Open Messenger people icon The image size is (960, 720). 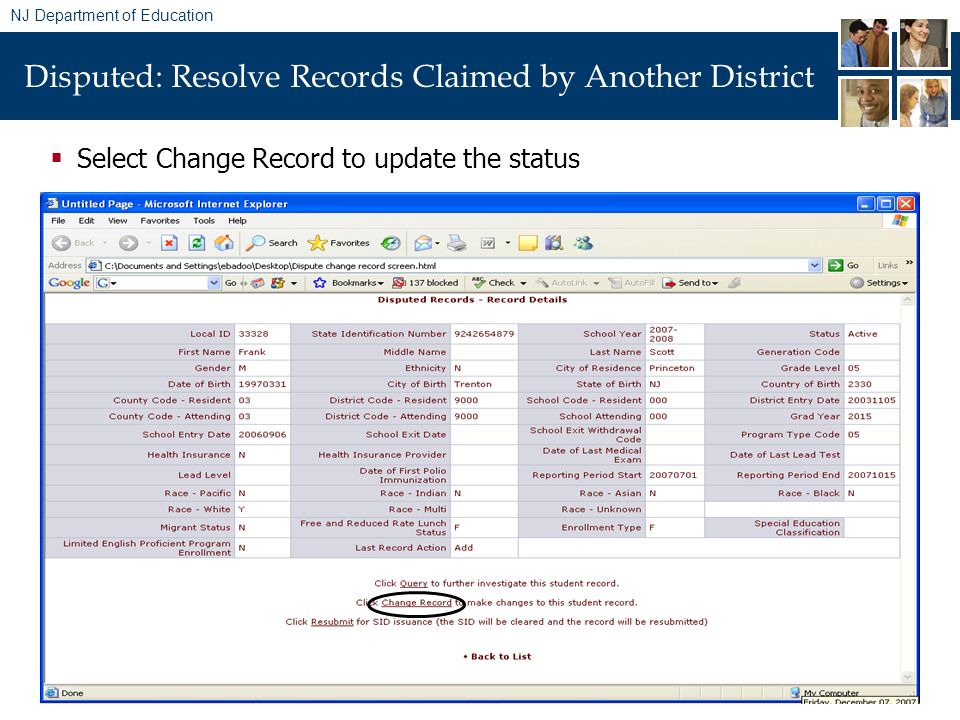583,243
